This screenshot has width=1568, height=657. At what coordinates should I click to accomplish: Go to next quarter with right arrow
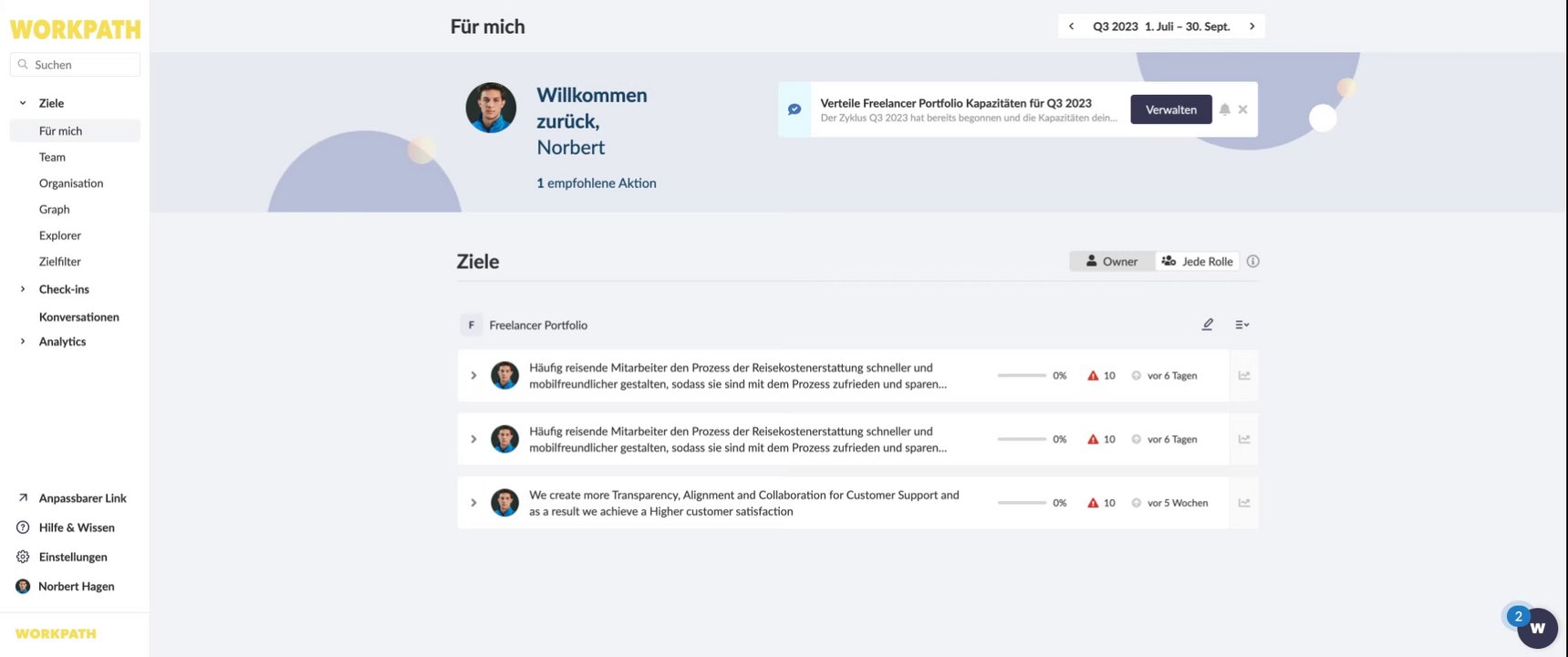click(x=1252, y=26)
